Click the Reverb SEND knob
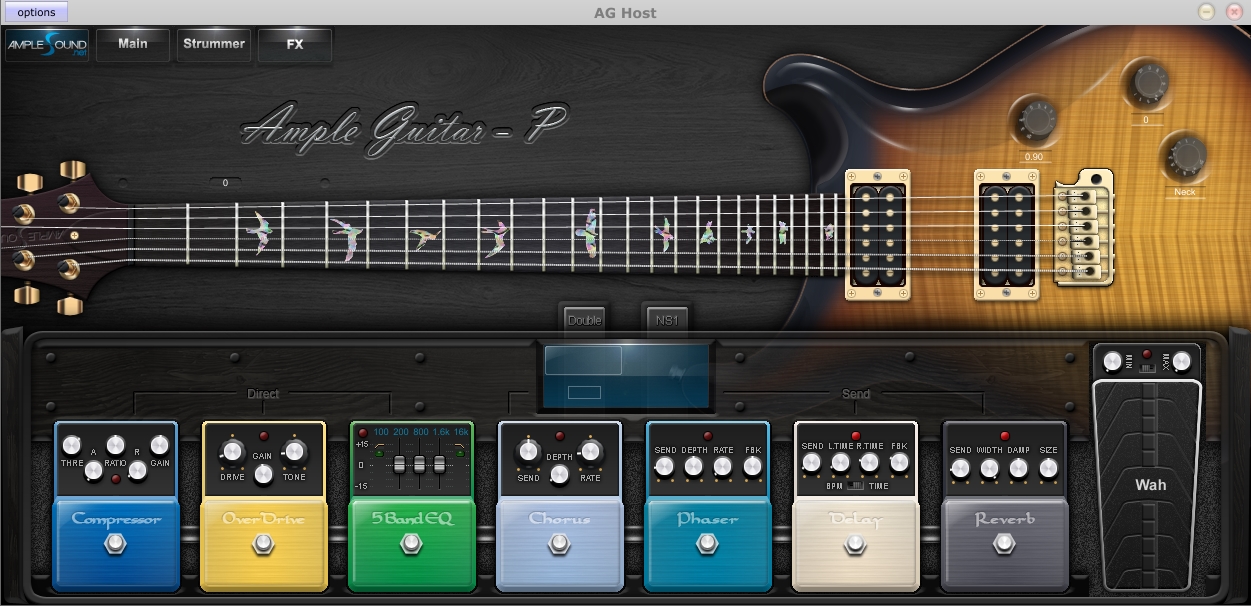This screenshot has height=606, width=1251. pyautogui.click(x=960, y=468)
